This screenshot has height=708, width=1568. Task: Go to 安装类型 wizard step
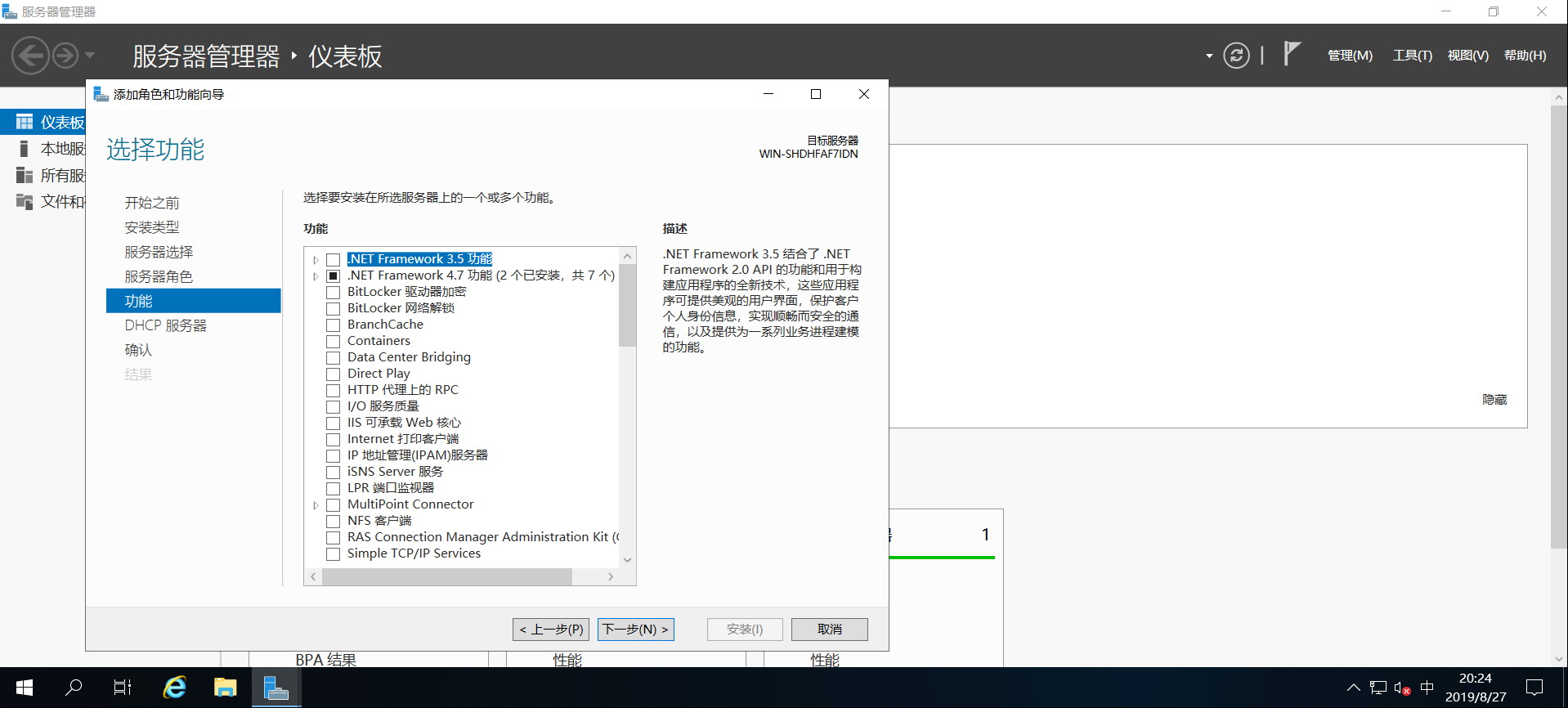click(152, 227)
